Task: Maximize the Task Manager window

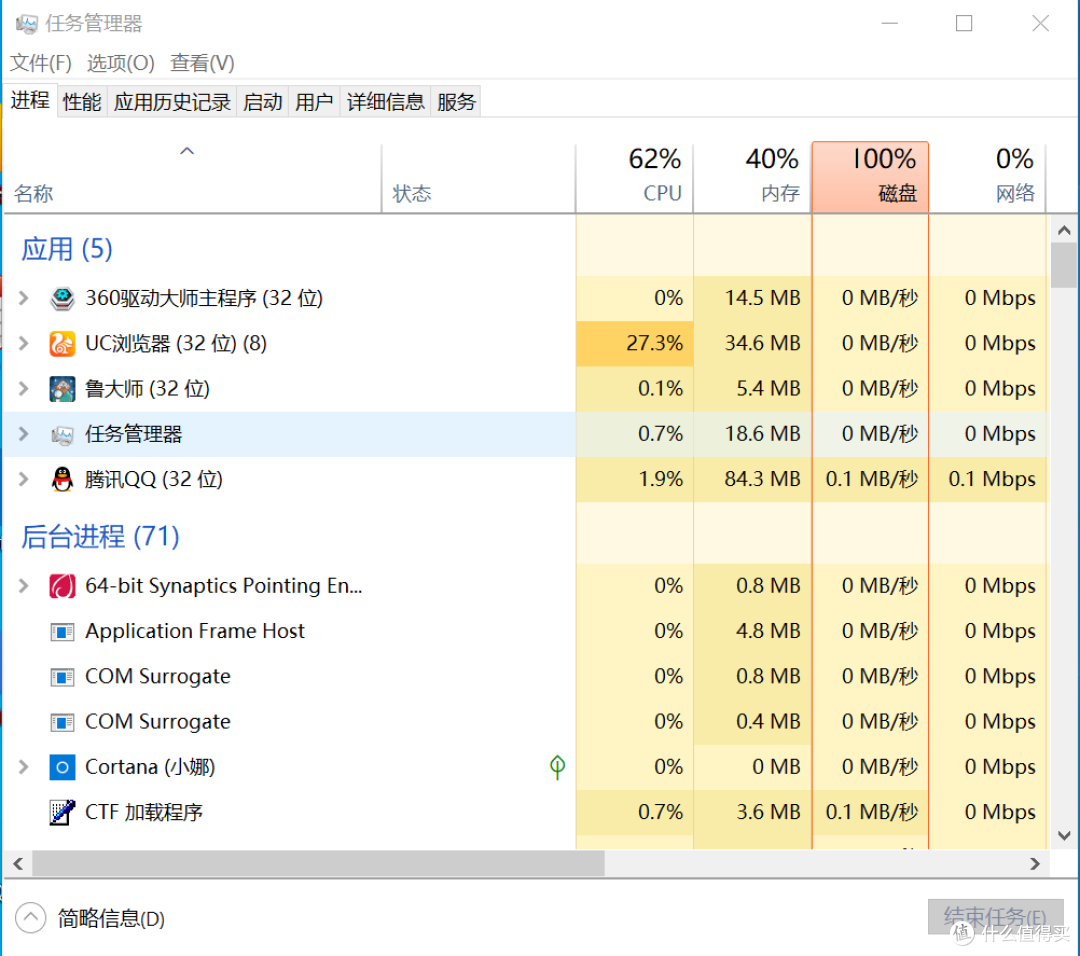Action: coord(964,23)
